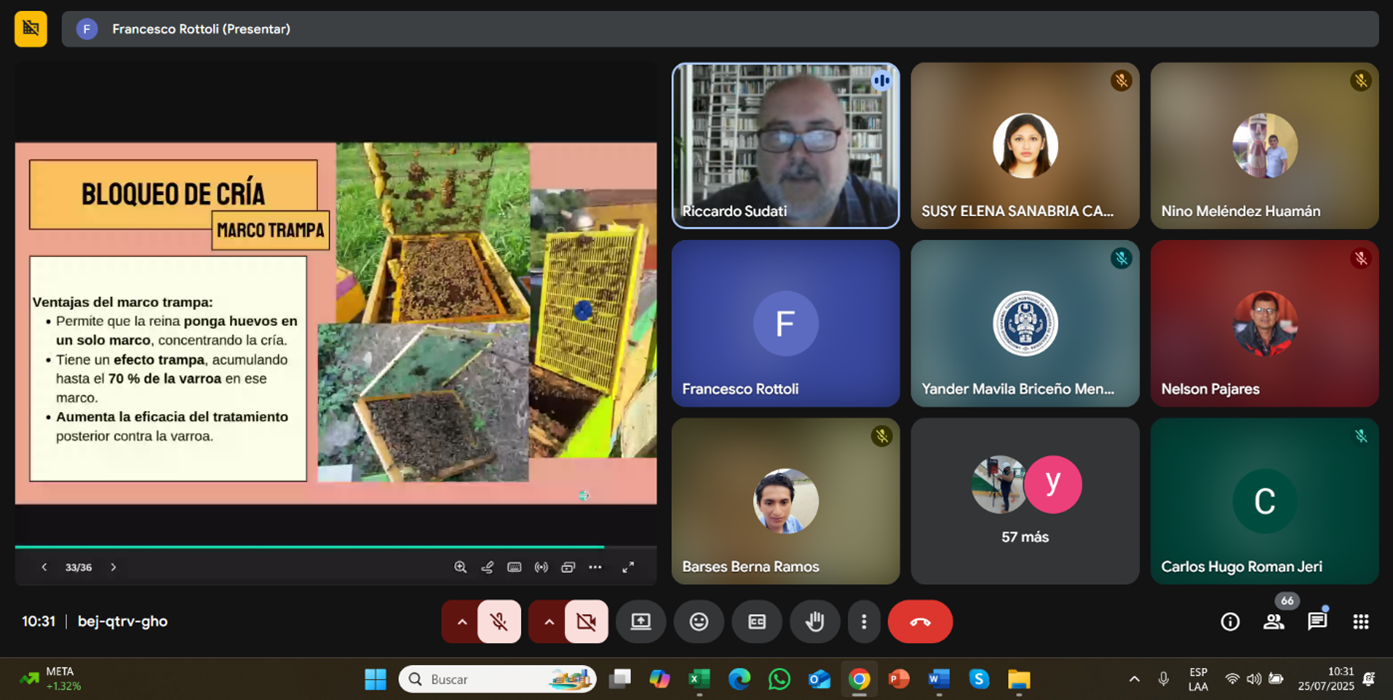
Task: Expand video settings arrow beside camera
Action: coord(548,622)
